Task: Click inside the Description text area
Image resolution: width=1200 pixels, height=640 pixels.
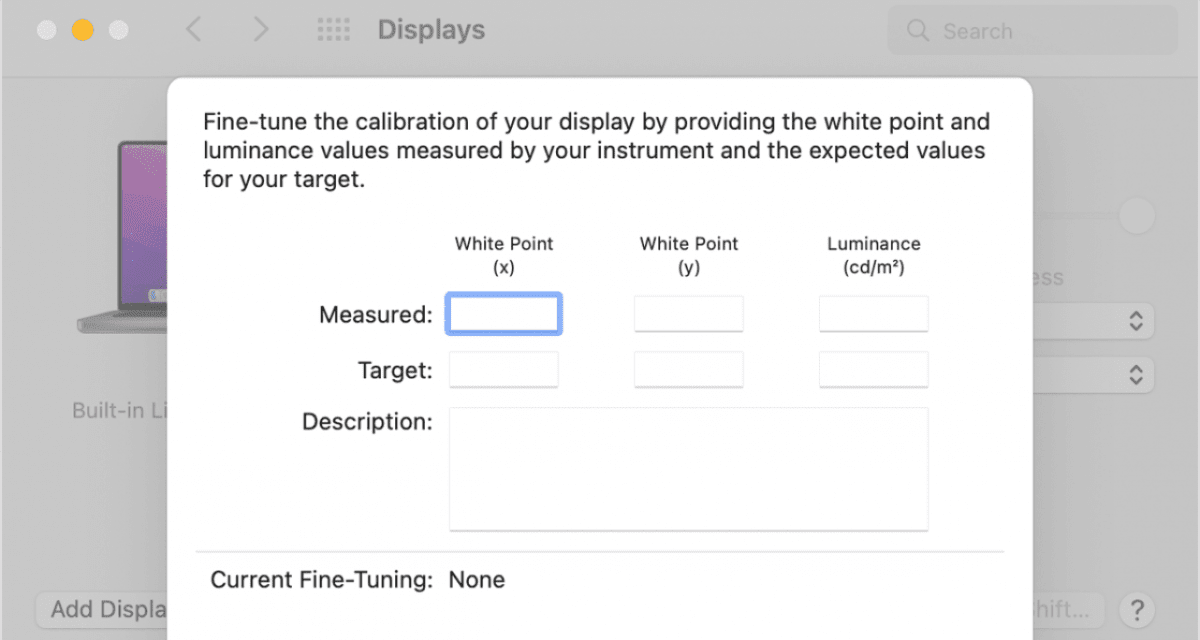Action: point(688,468)
